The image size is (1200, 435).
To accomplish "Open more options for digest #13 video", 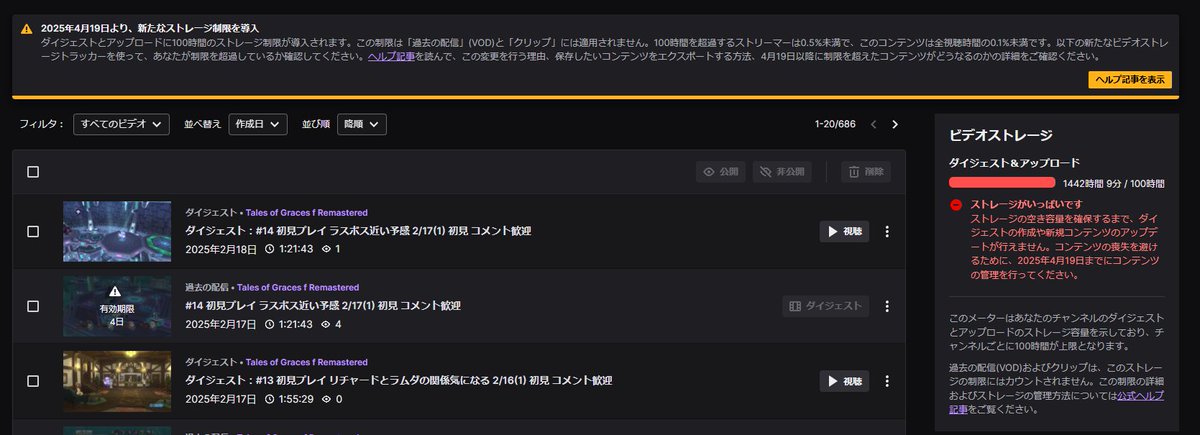I will point(887,381).
